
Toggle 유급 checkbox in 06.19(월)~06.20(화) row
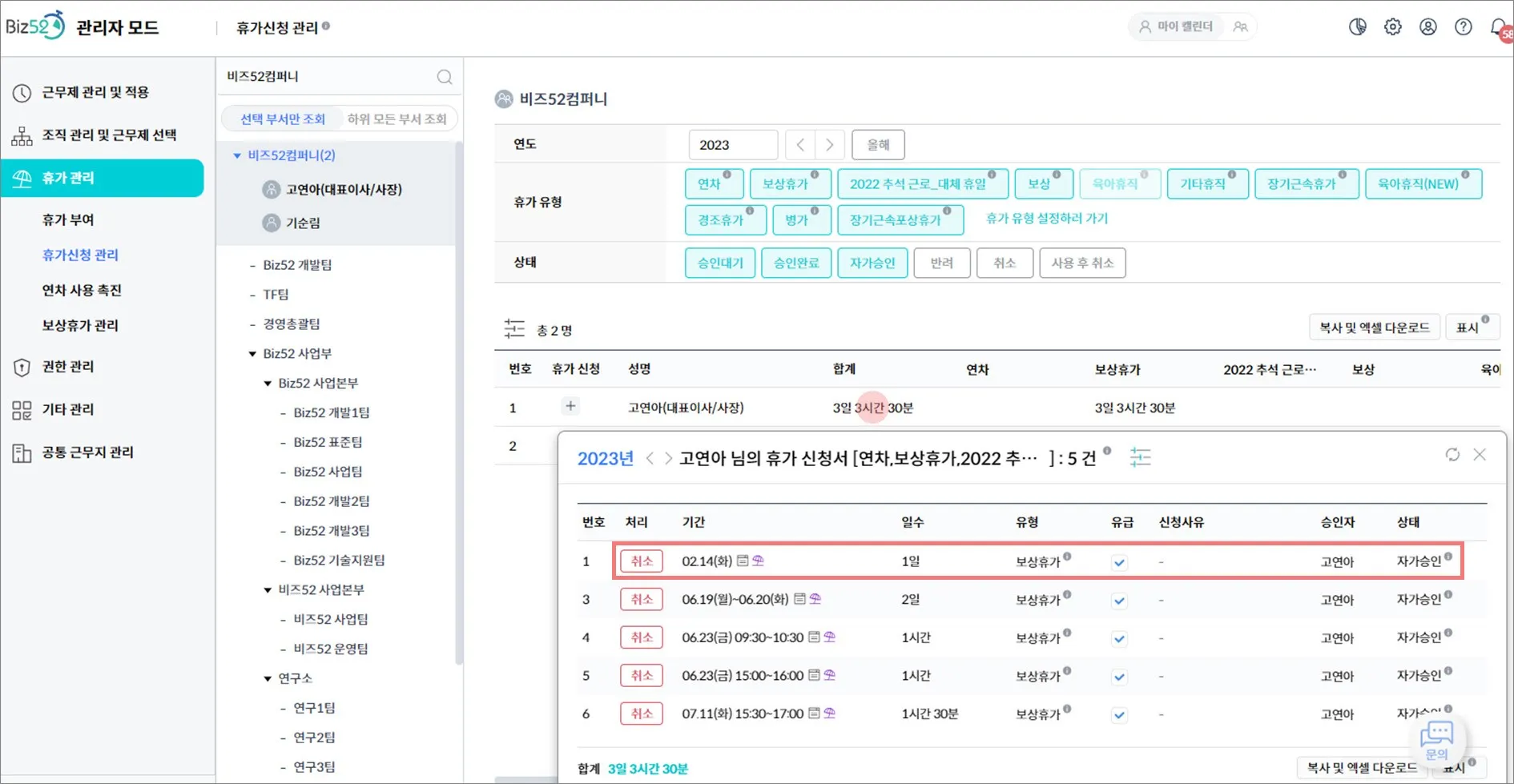pyautogui.click(x=1120, y=601)
